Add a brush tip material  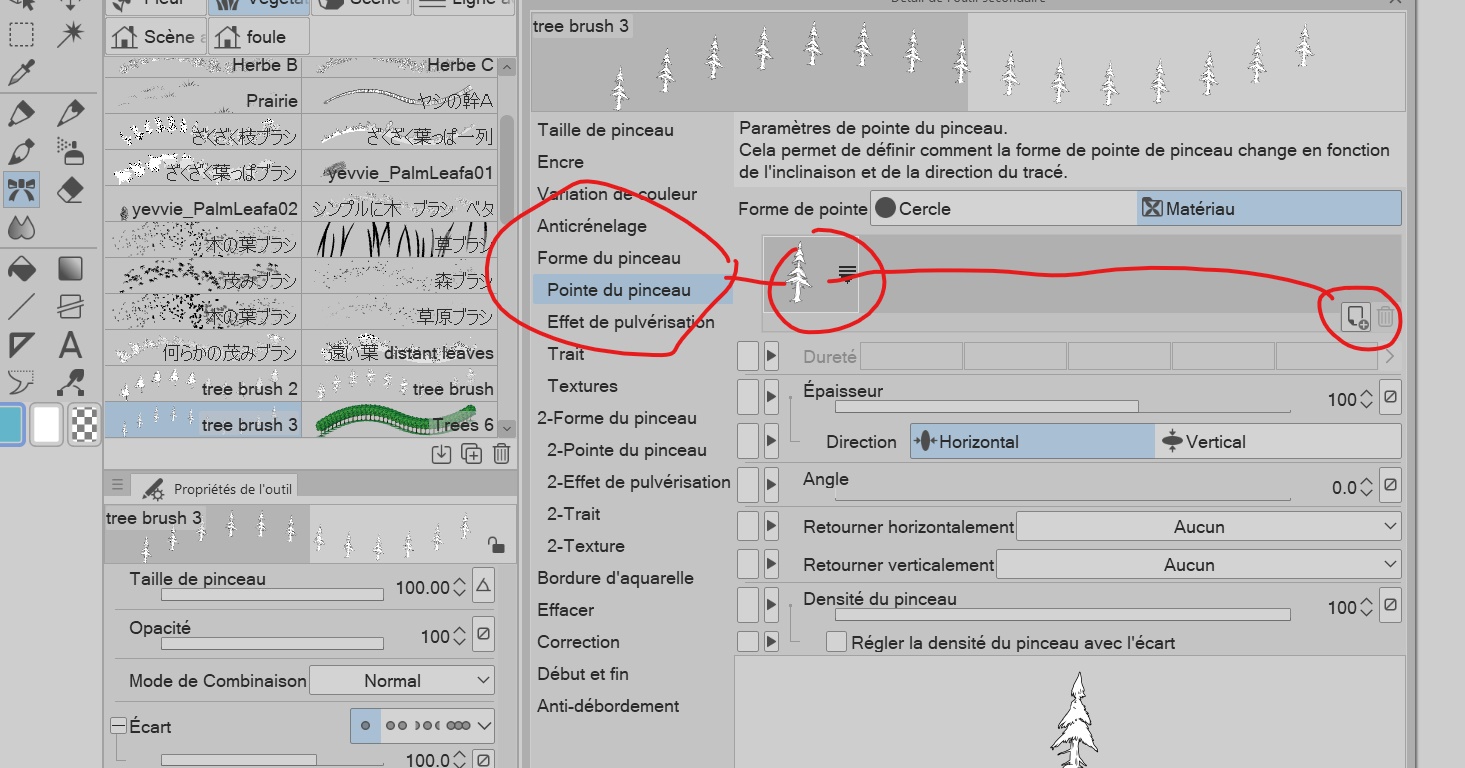[1357, 317]
